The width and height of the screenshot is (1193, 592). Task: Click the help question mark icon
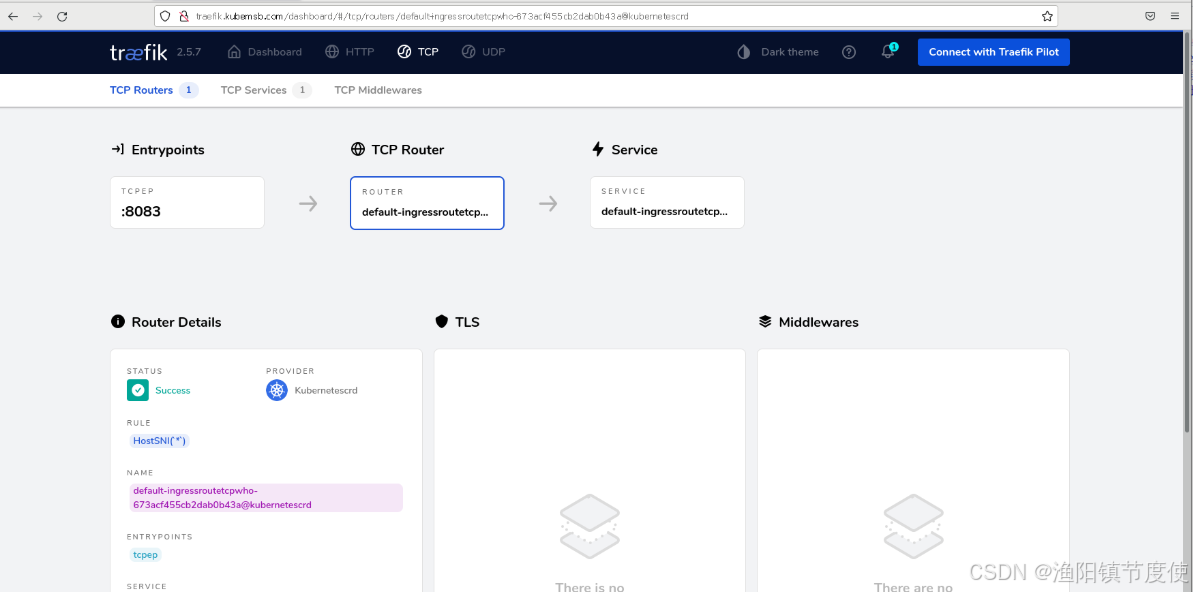coord(849,52)
